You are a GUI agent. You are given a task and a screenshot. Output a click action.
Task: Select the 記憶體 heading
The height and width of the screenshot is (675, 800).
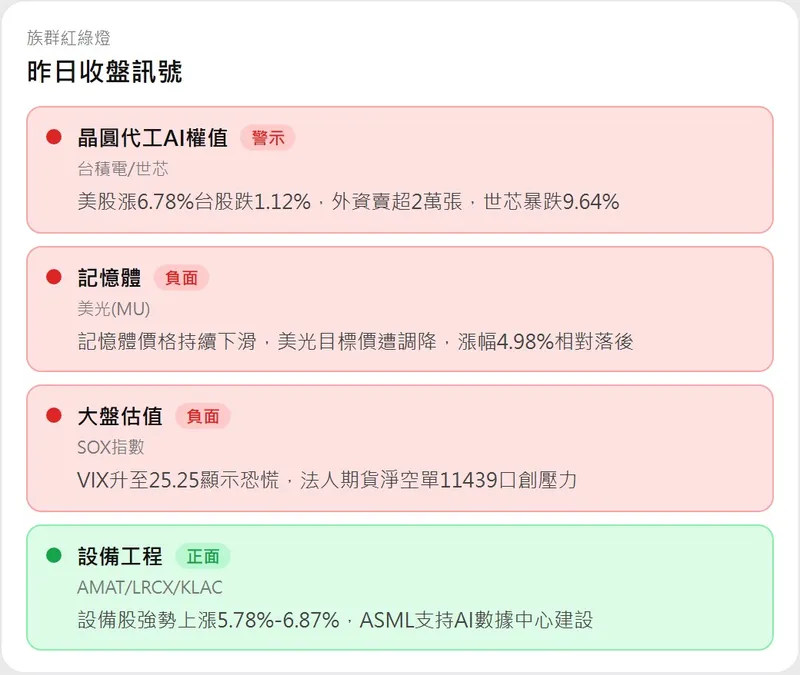point(109,277)
